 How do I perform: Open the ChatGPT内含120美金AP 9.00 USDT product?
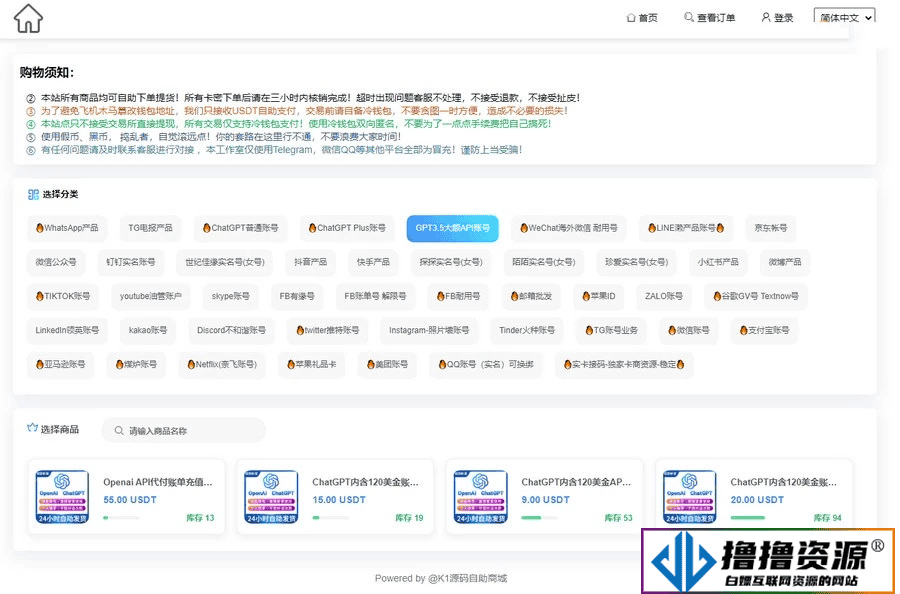click(x=545, y=497)
